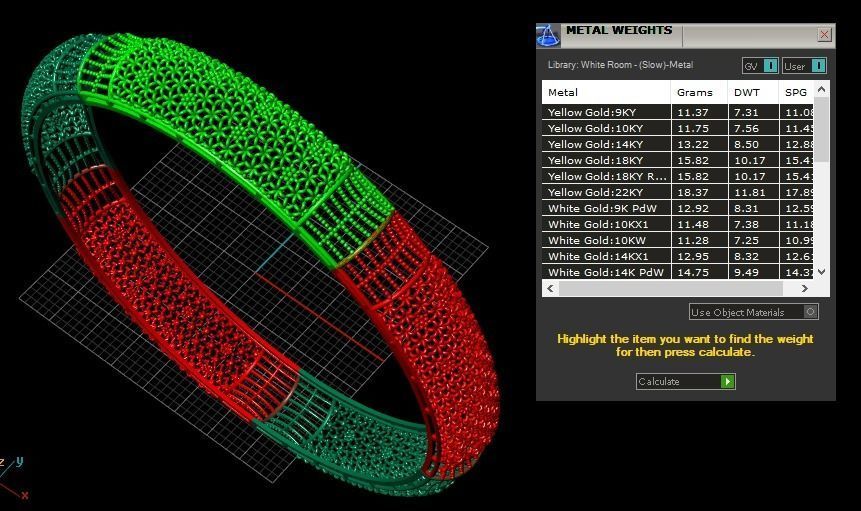This screenshot has width=861, height=511.
Task: Select the Yellow Gold:22KY row
Action: (x=678, y=192)
